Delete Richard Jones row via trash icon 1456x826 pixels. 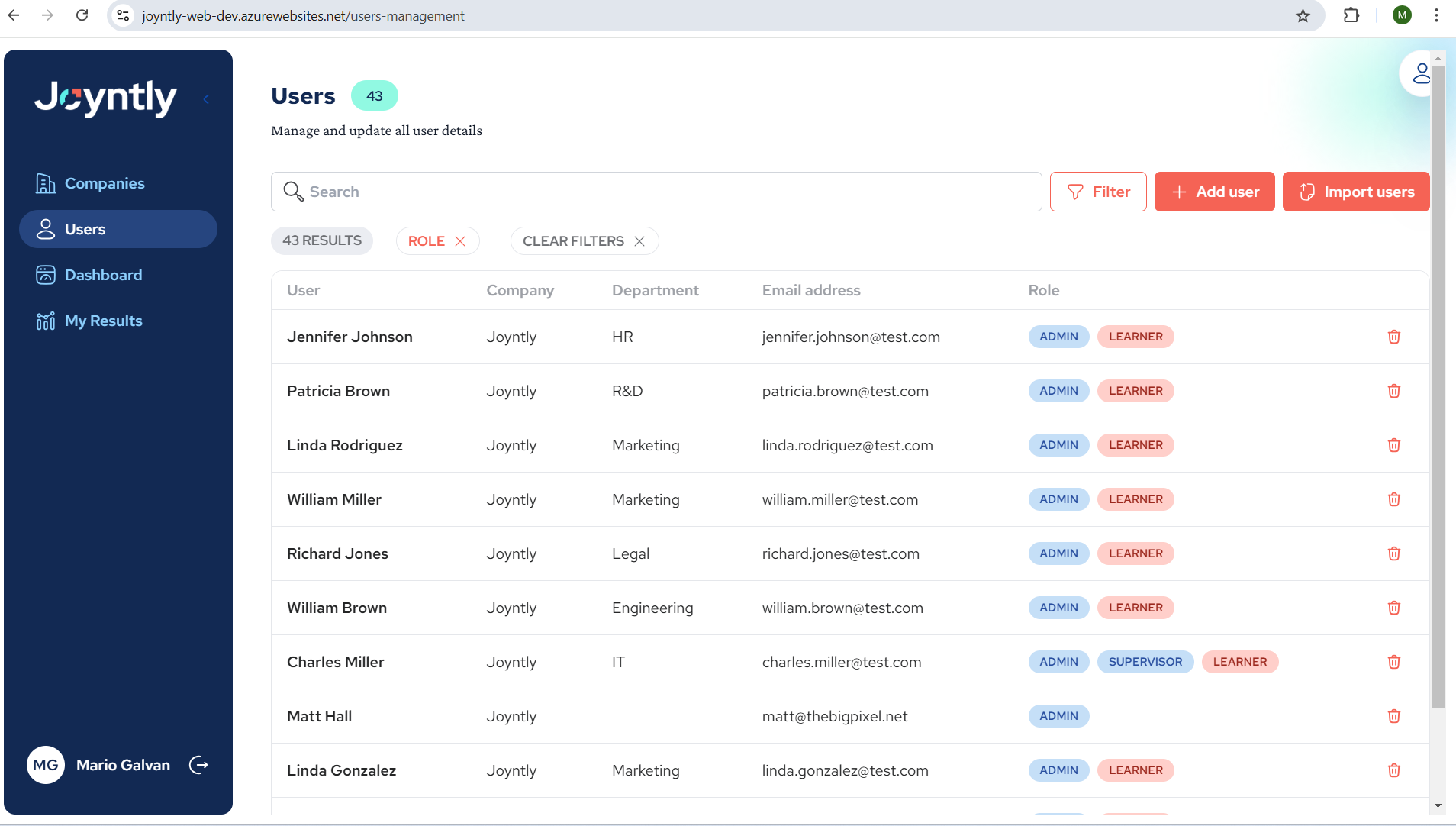pos(1393,553)
